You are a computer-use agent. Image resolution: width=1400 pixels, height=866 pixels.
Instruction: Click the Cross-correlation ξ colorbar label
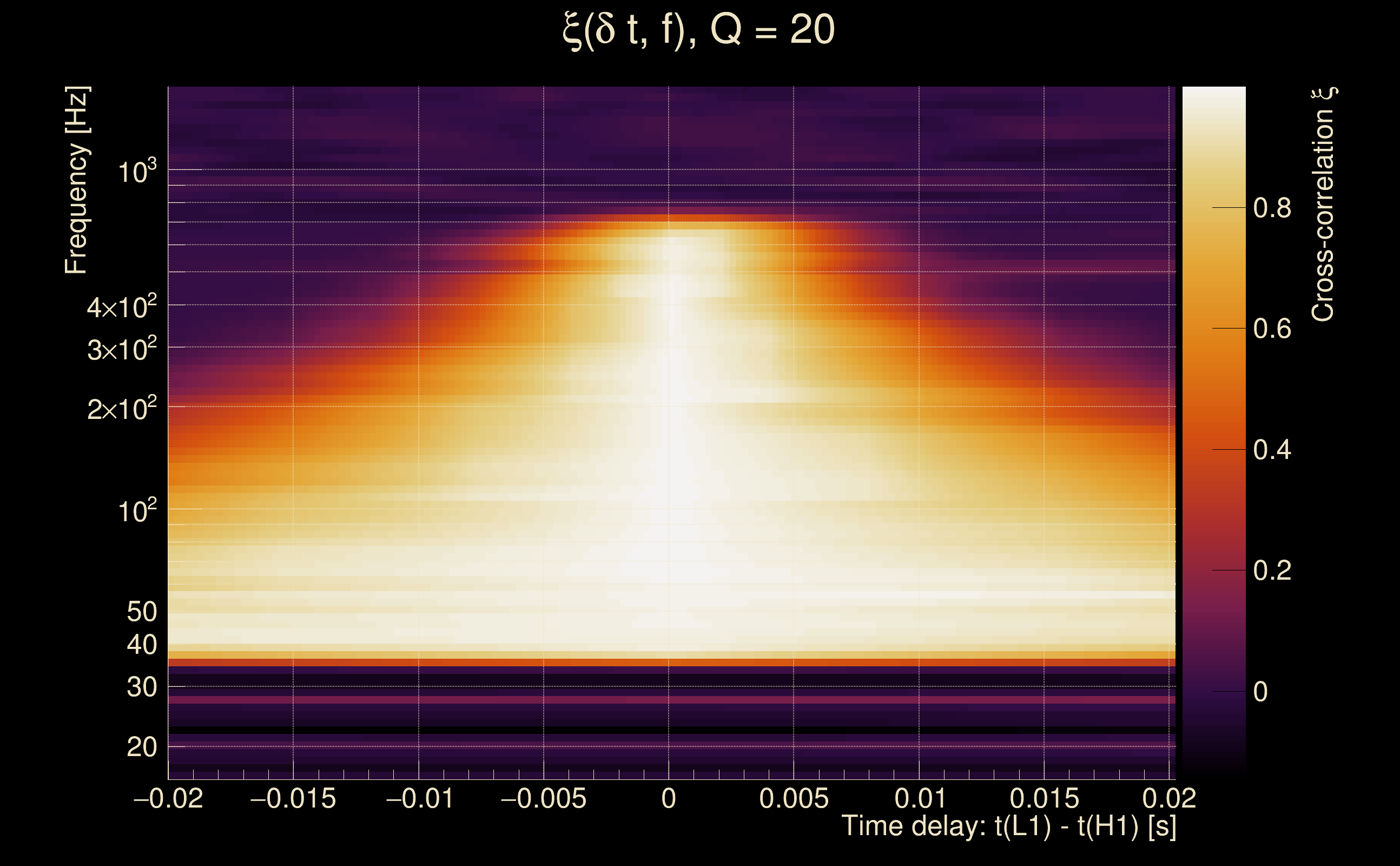click(x=1323, y=205)
